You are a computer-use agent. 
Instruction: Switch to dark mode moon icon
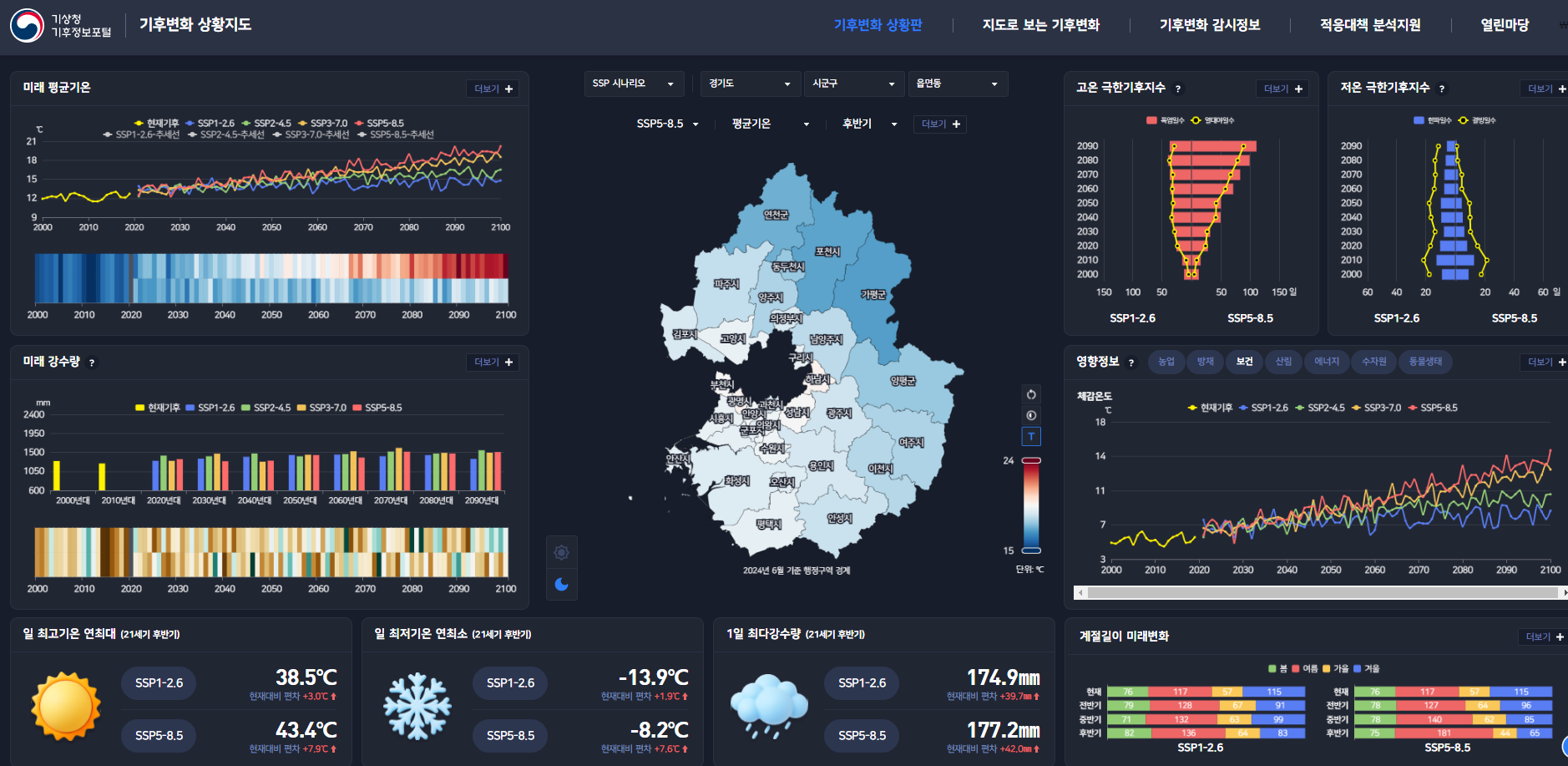click(x=561, y=584)
